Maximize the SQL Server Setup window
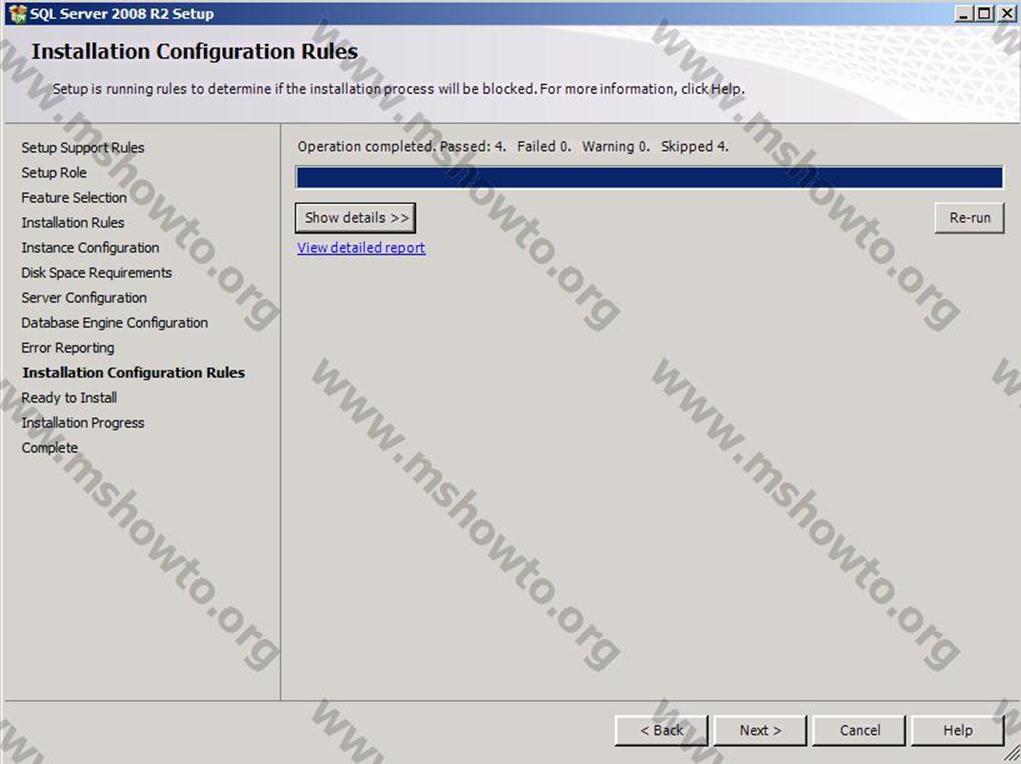The height and width of the screenshot is (764, 1021). (985, 14)
